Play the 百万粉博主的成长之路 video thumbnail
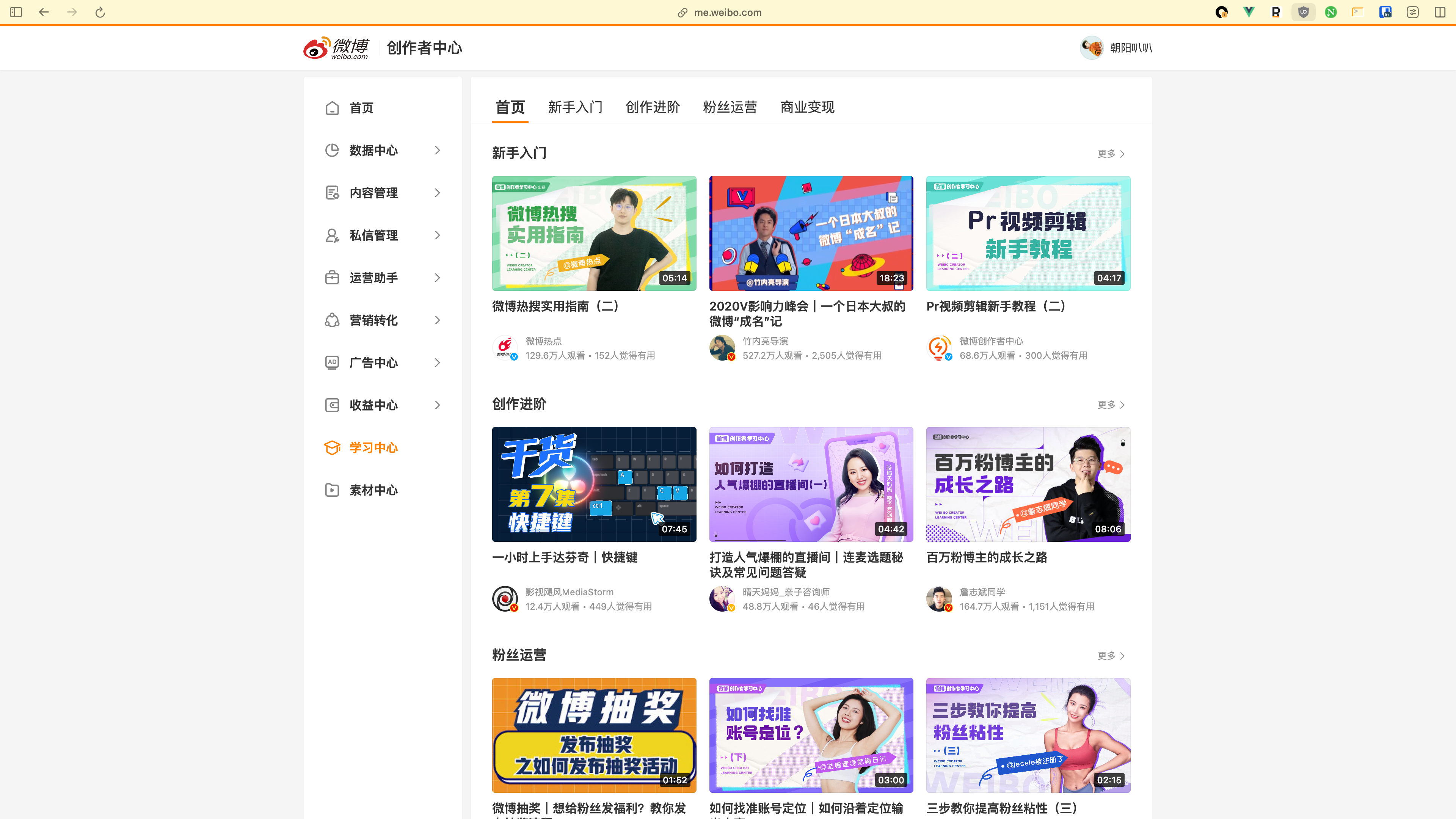1456x819 pixels. [x=1028, y=485]
